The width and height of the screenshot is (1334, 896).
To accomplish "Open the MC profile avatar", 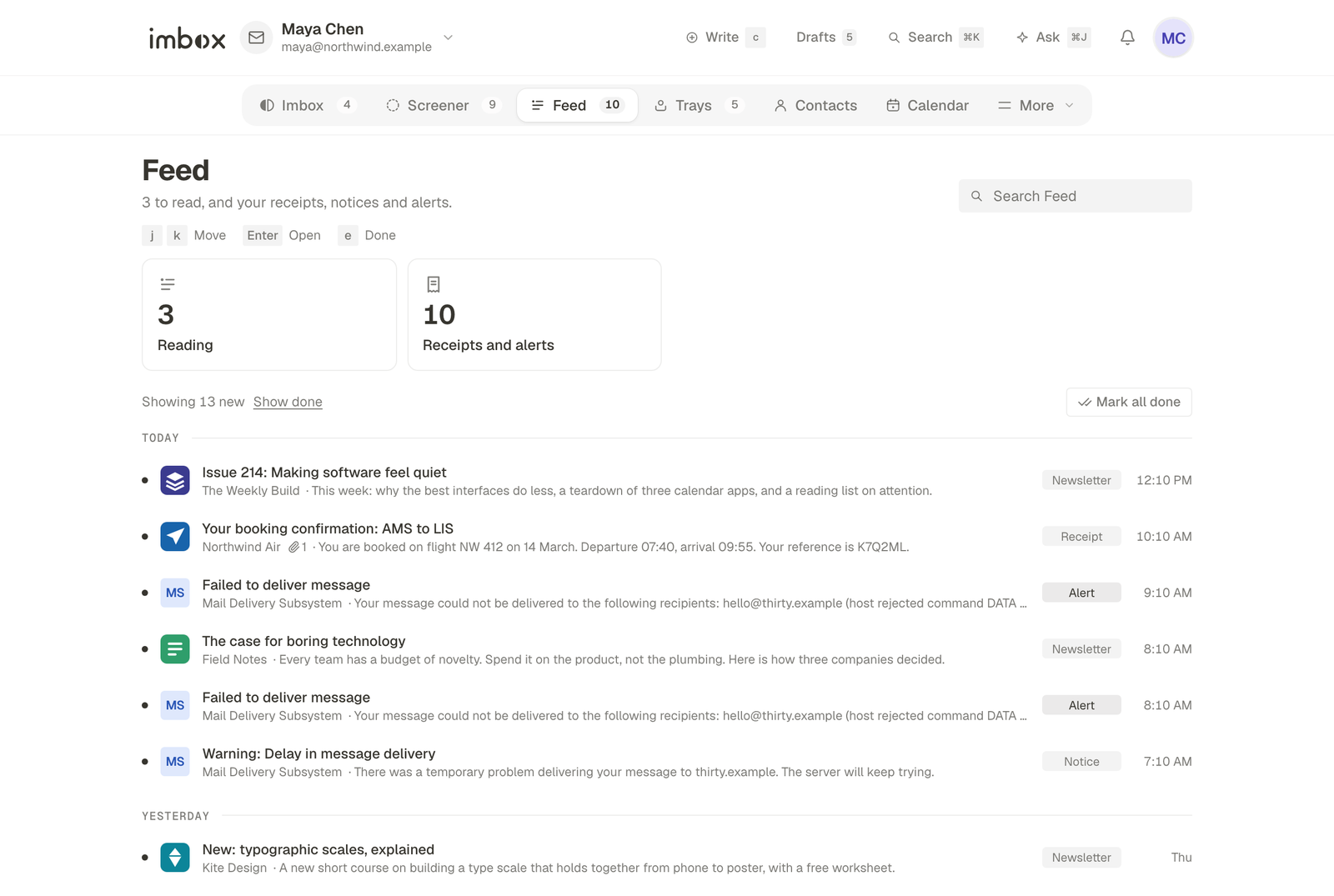I will click(1173, 38).
